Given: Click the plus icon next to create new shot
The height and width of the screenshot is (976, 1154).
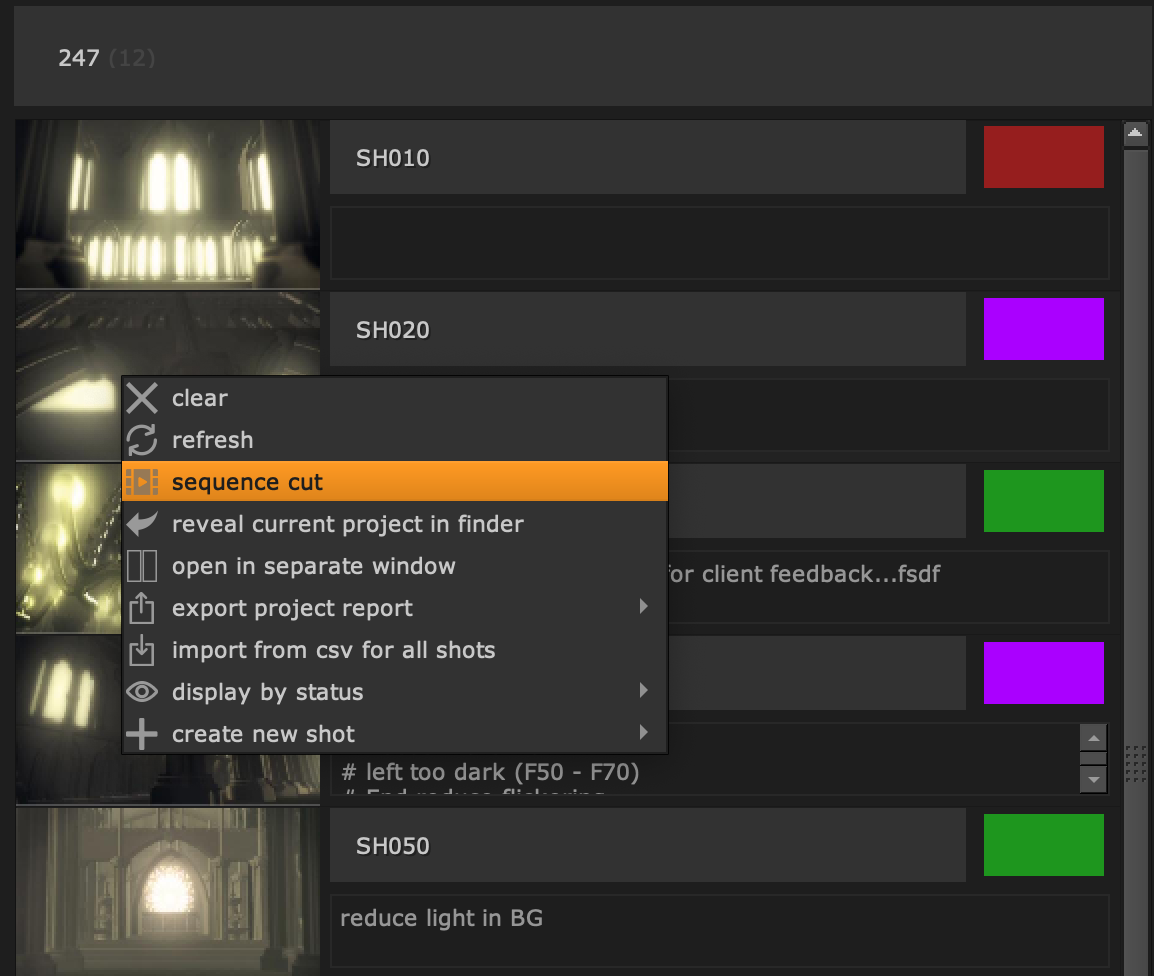Looking at the screenshot, I should (x=141, y=733).
